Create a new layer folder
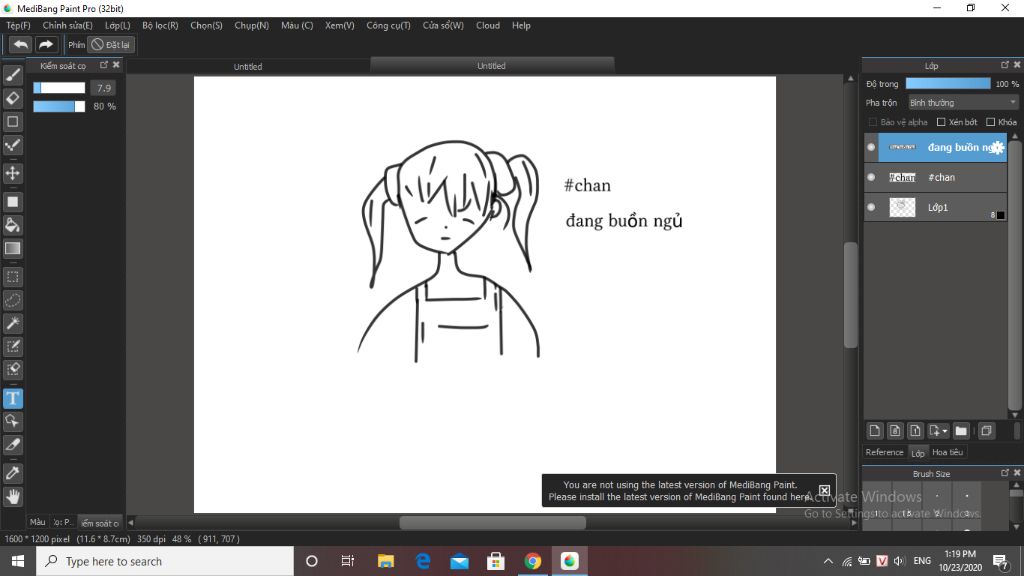 point(961,430)
